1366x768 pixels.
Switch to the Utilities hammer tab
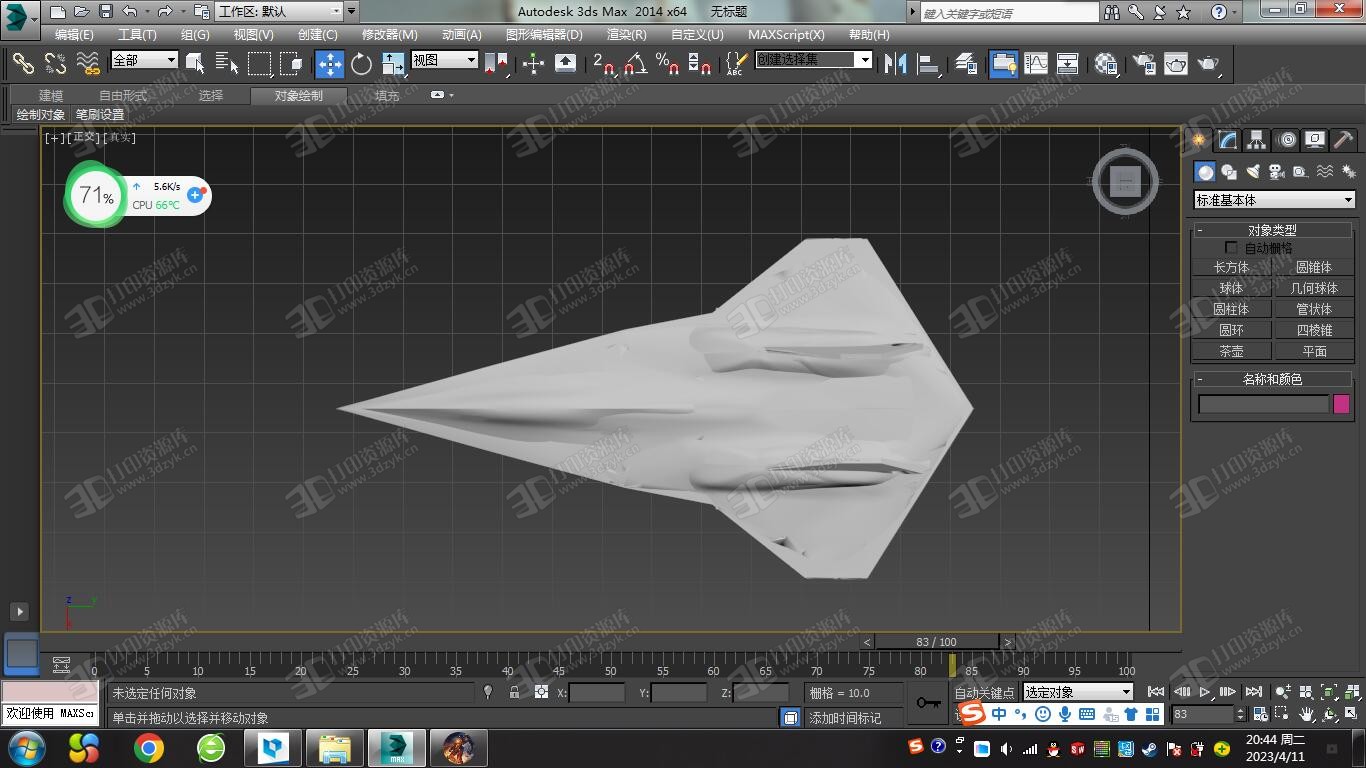(x=1344, y=140)
